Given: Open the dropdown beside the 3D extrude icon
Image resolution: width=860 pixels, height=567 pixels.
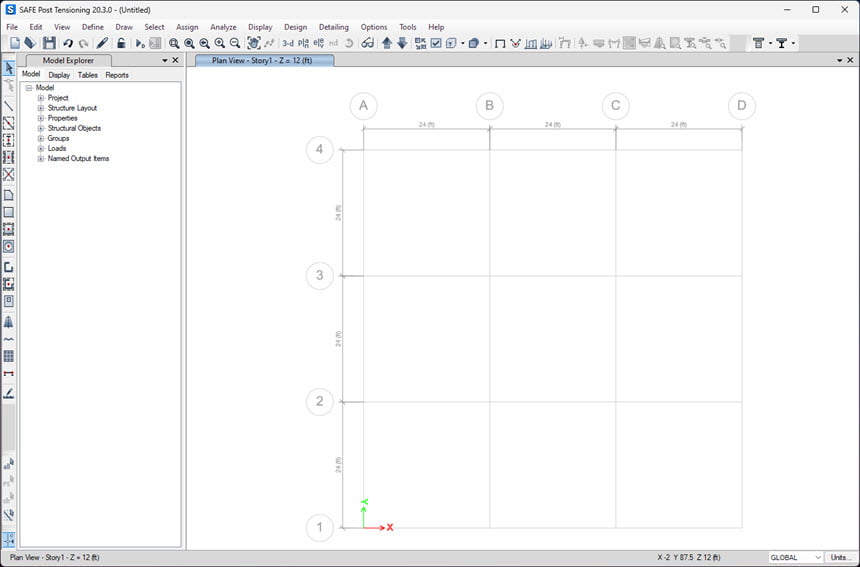Looking at the screenshot, I should pyautogui.click(x=485, y=43).
